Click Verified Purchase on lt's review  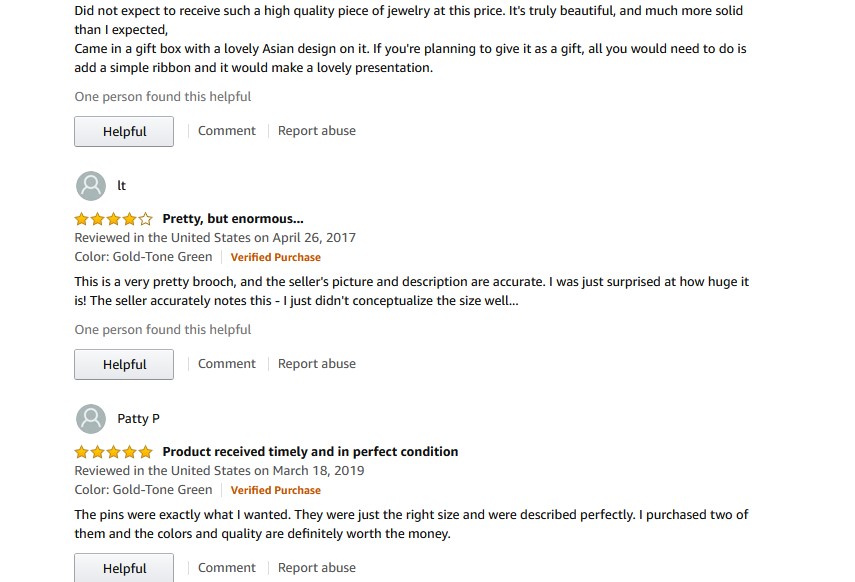pyautogui.click(x=276, y=257)
